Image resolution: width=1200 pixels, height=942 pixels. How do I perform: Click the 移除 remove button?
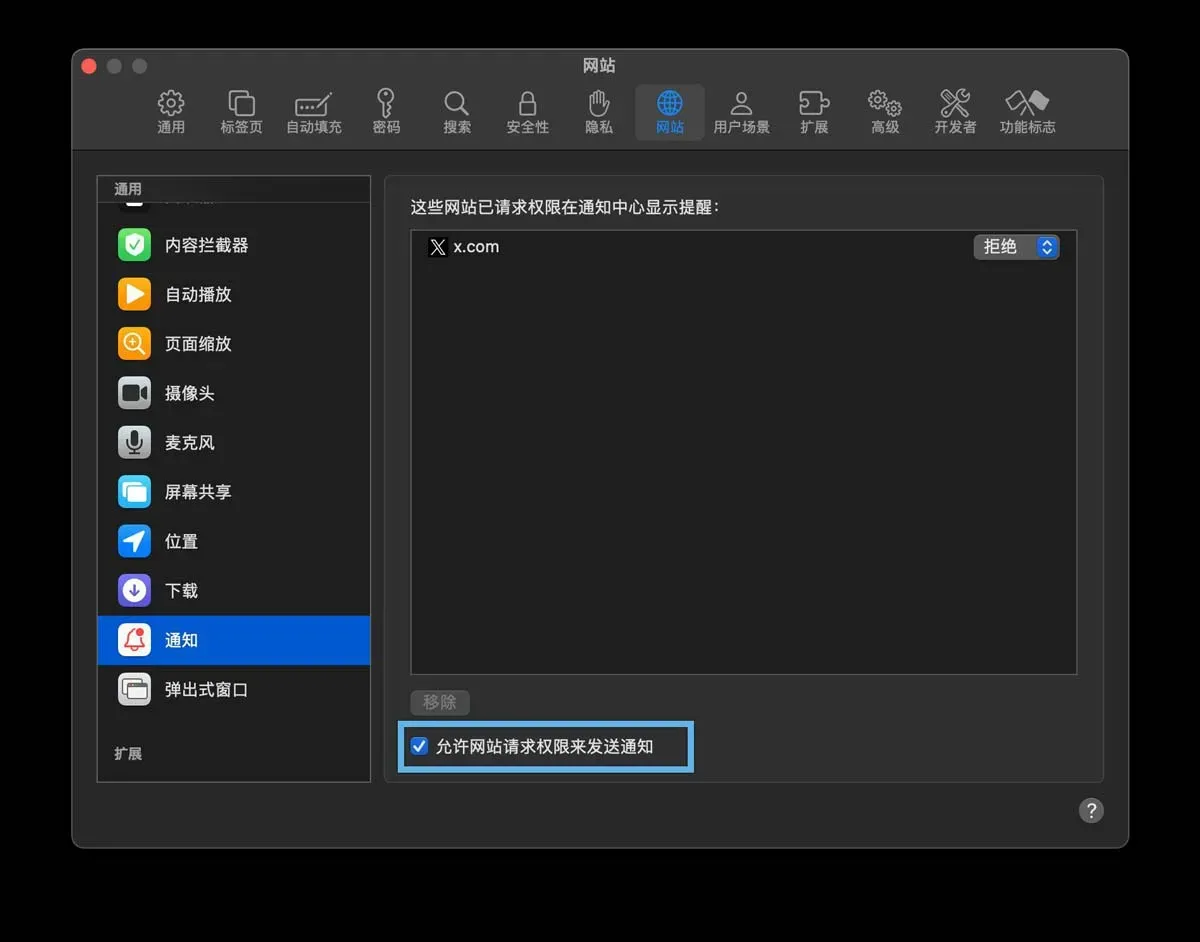440,702
